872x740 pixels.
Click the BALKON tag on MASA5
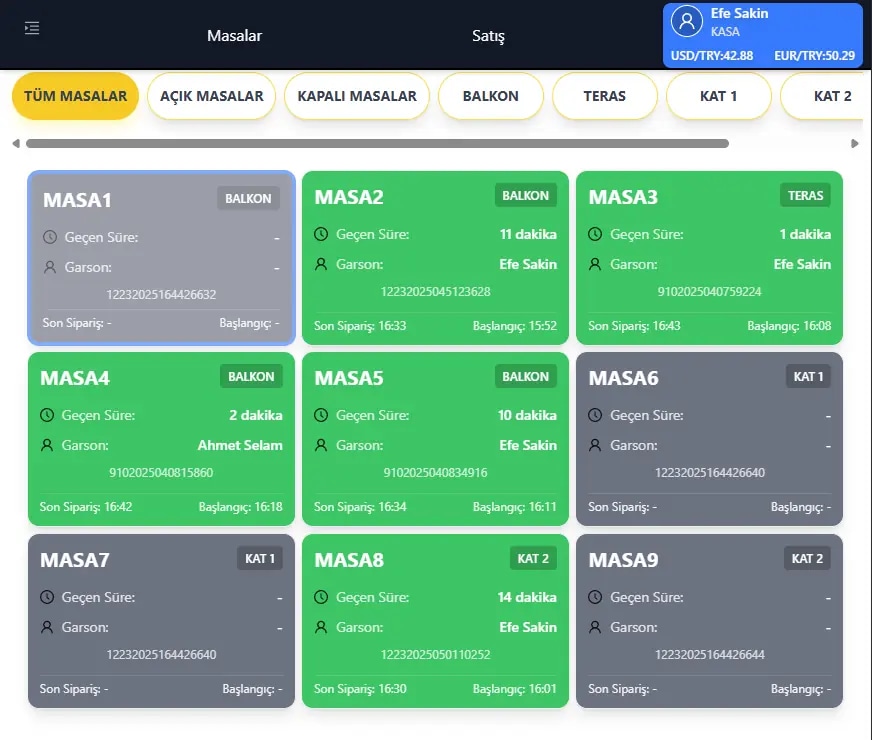[525, 377]
